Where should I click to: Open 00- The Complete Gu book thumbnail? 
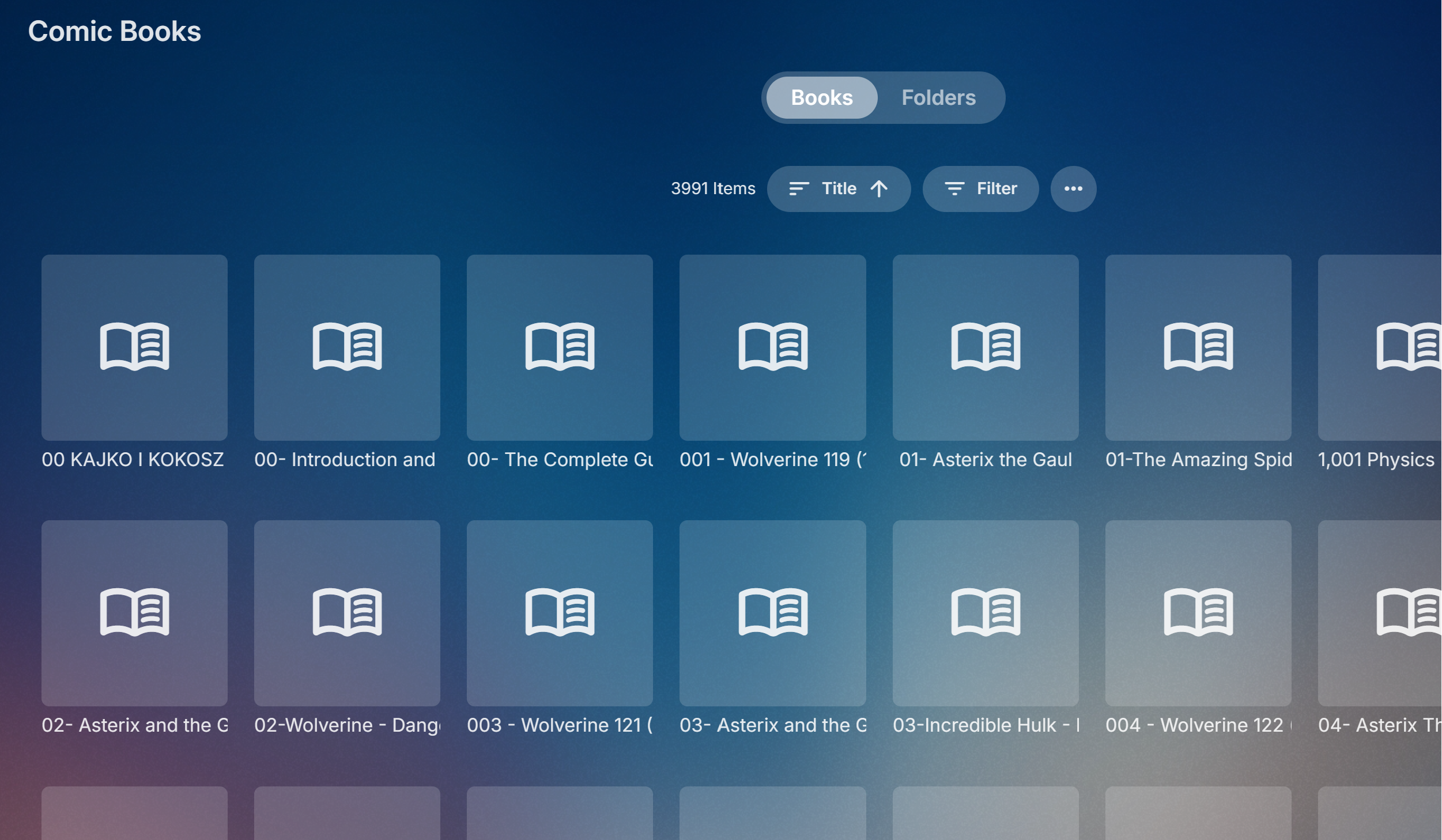[560, 347]
